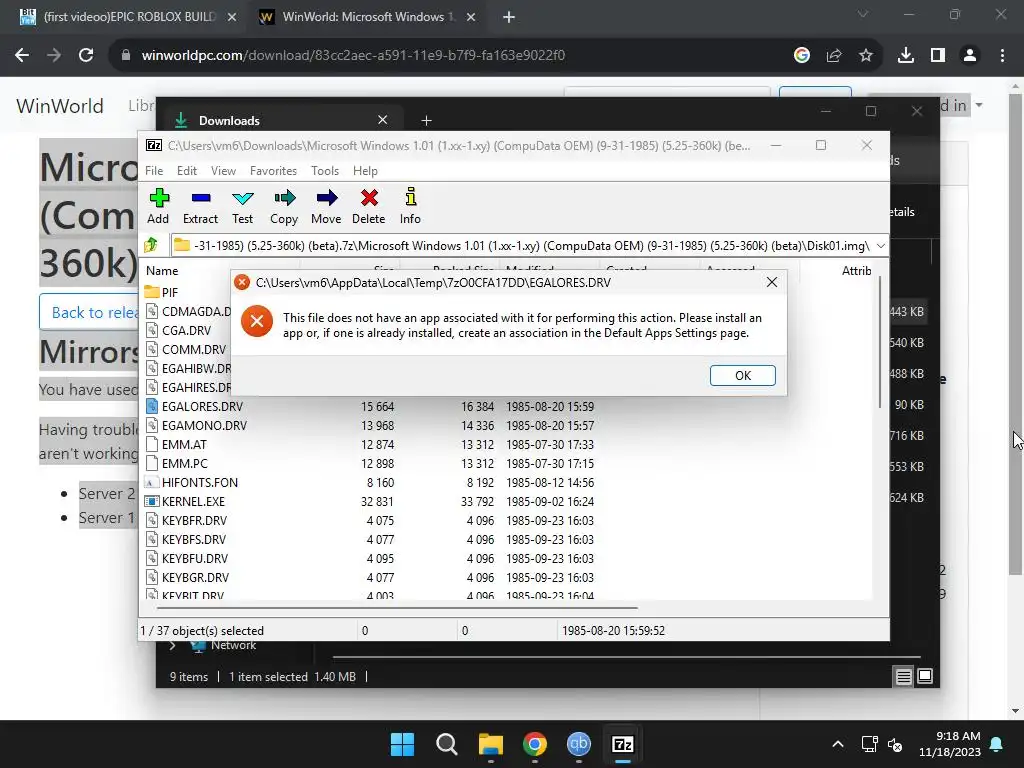Open Chrome's downloads icon
The width and height of the screenshot is (1024, 768).
[905, 56]
